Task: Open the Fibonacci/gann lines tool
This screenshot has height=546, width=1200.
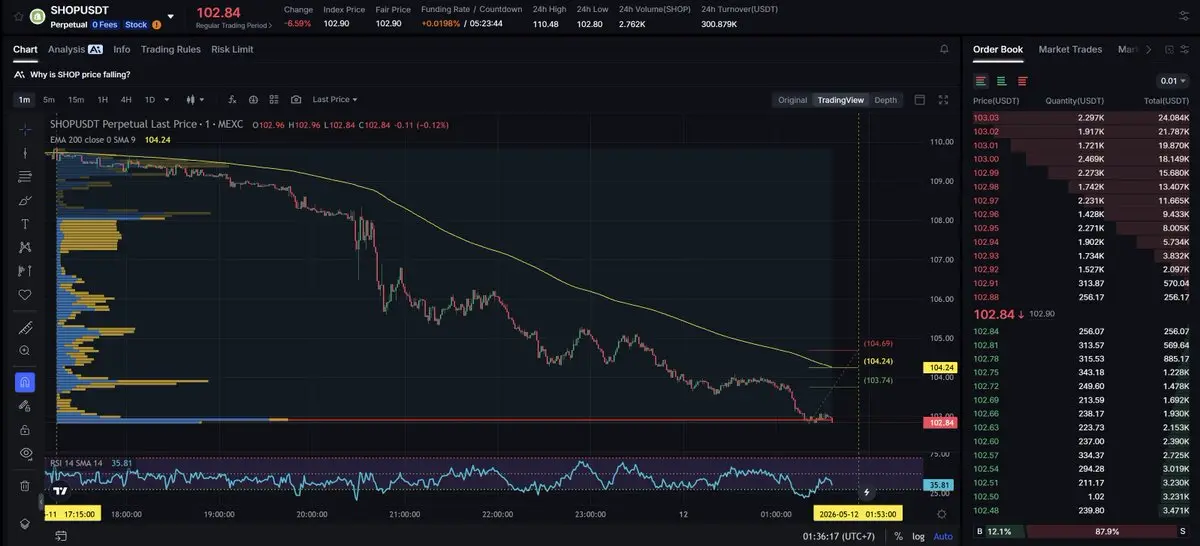Action: 25,176
